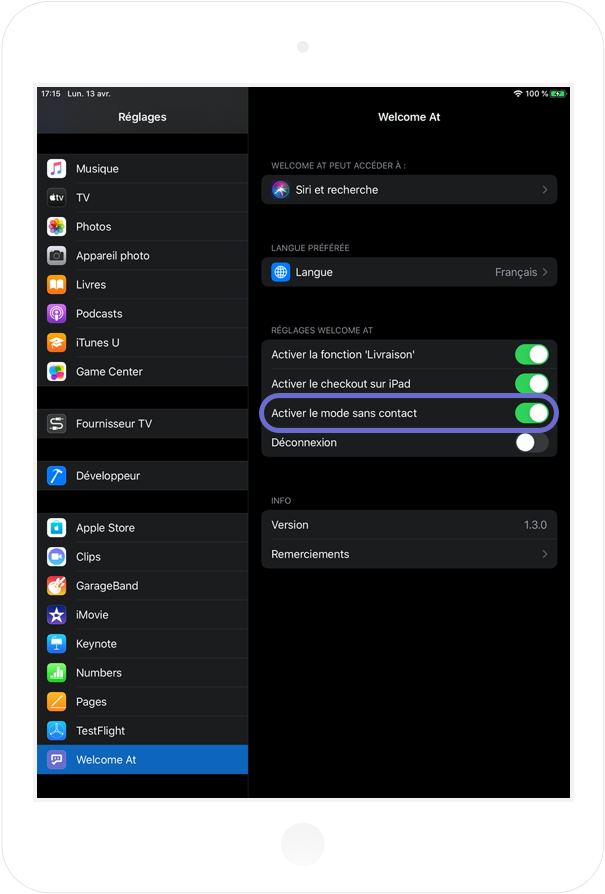Open the TestFlight icon entry
This screenshot has width=605, height=894.
pos(56,730)
